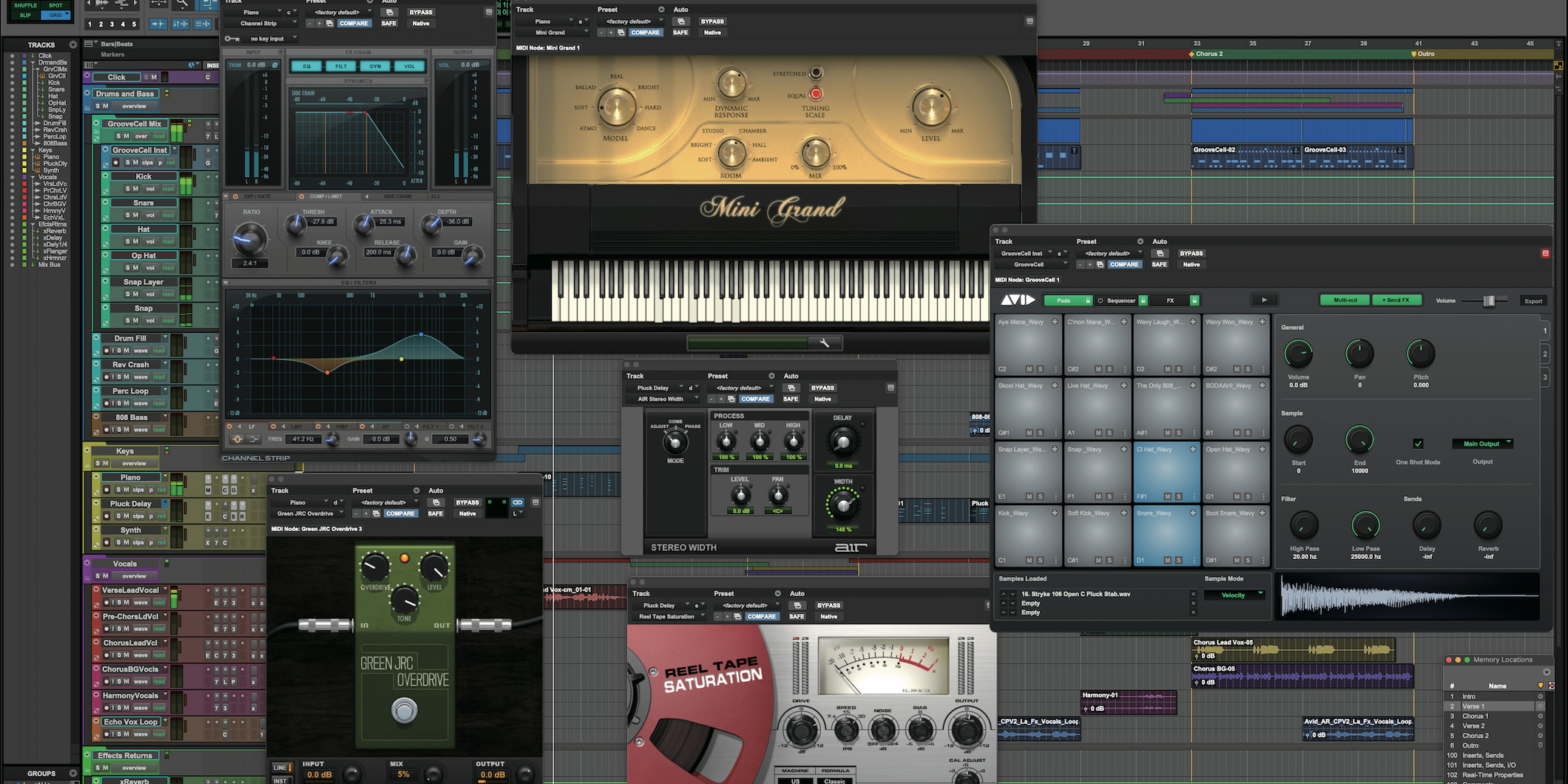Click the lock icon on FX tab

tap(1194, 300)
